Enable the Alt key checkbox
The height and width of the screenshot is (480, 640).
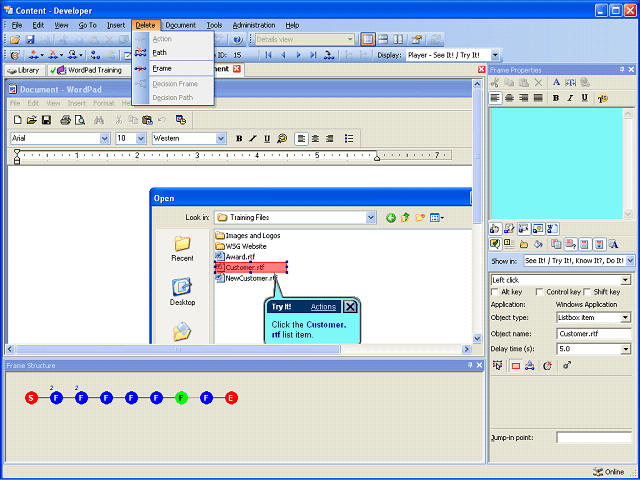click(x=495, y=292)
